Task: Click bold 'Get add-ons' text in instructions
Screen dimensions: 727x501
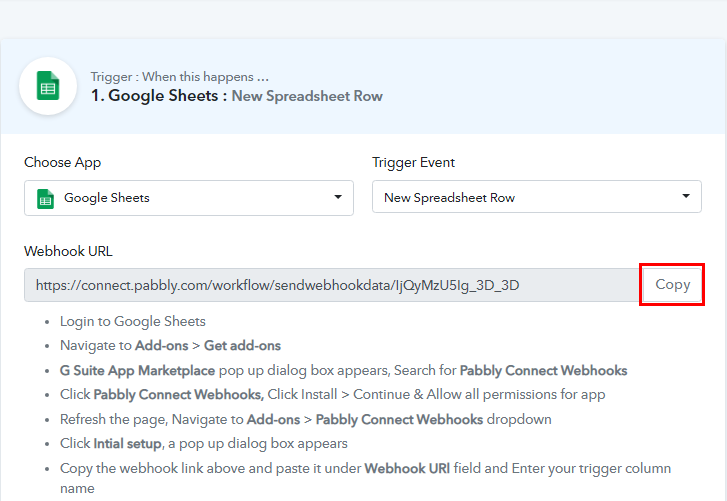Action: (x=242, y=346)
